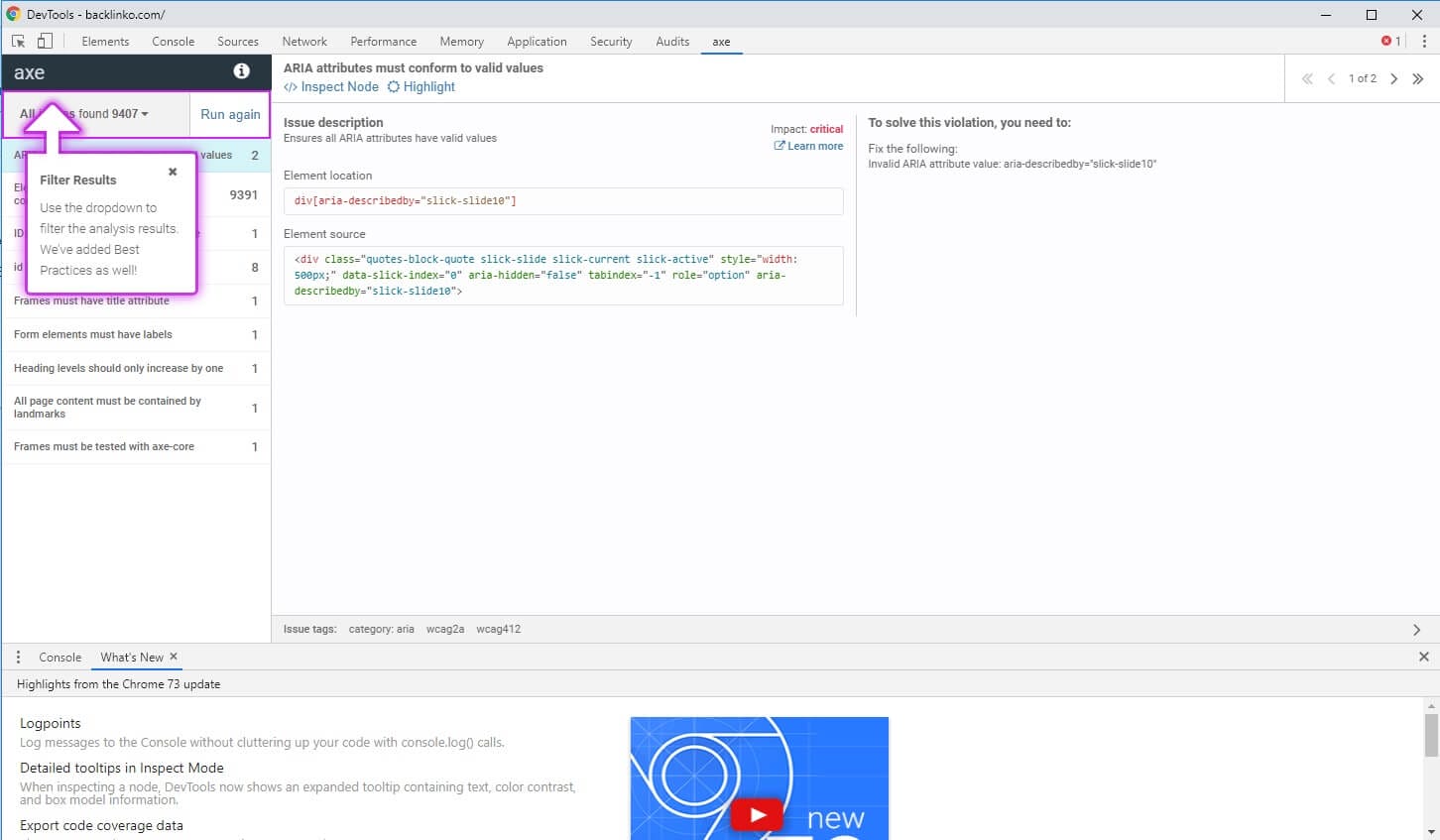
Task: Jump to last issue double-arrow
Action: pyautogui.click(x=1418, y=78)
